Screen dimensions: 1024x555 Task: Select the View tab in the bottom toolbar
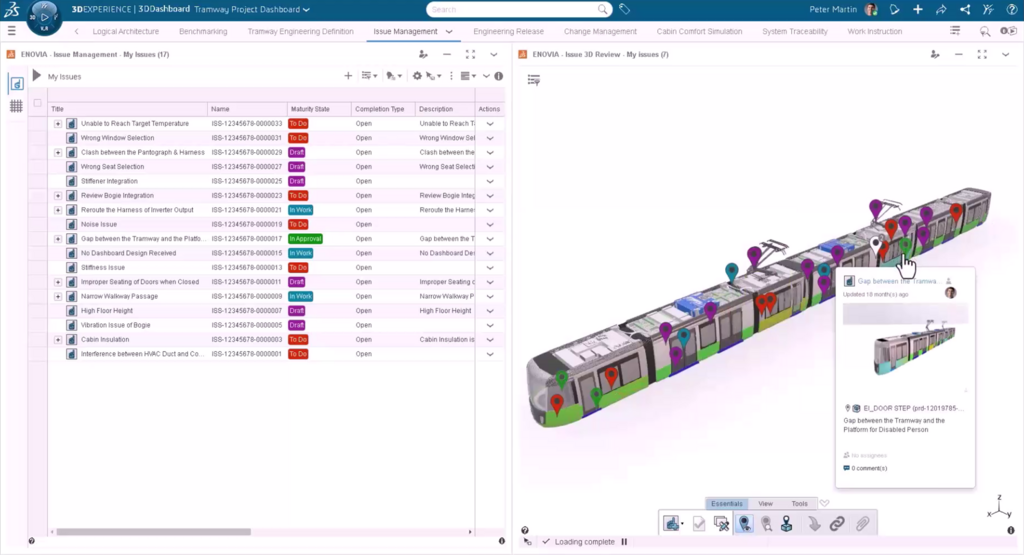pos(765,504)
